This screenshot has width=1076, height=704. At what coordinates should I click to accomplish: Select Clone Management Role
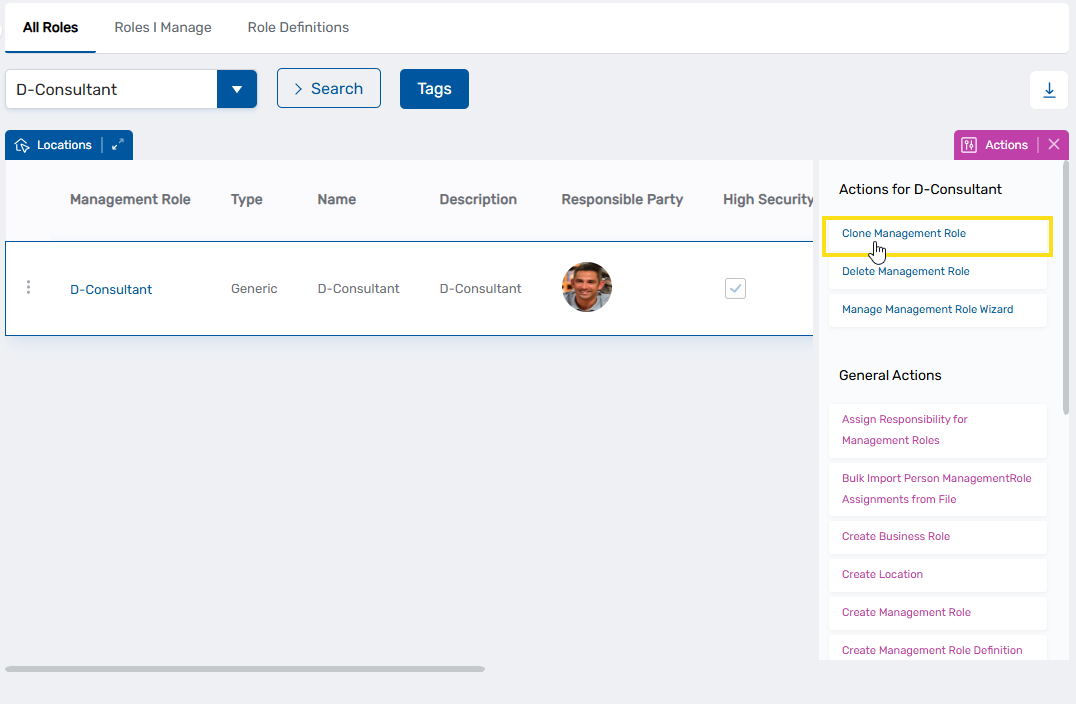click(x=903, y=233)
